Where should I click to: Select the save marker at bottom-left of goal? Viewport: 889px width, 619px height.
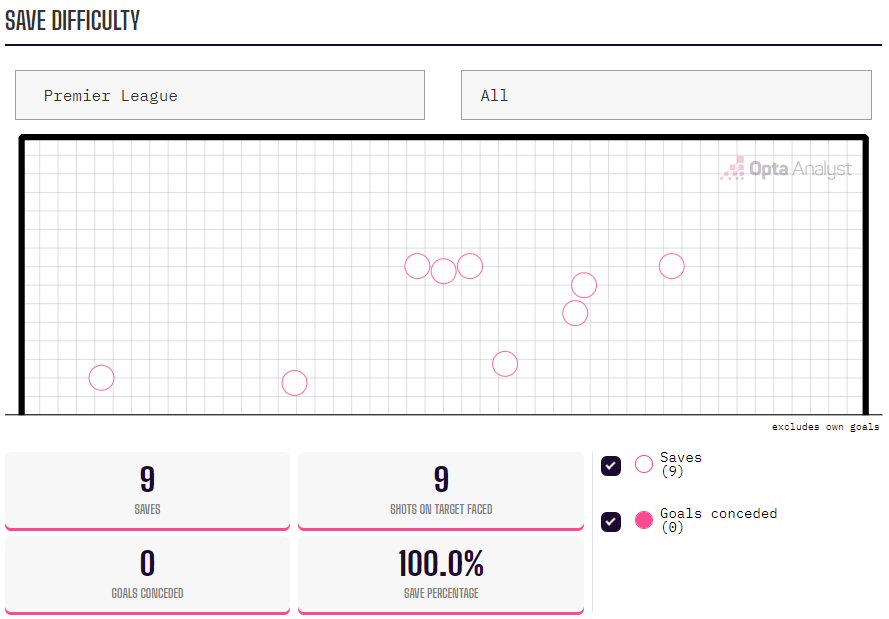[x=101, y=378]
